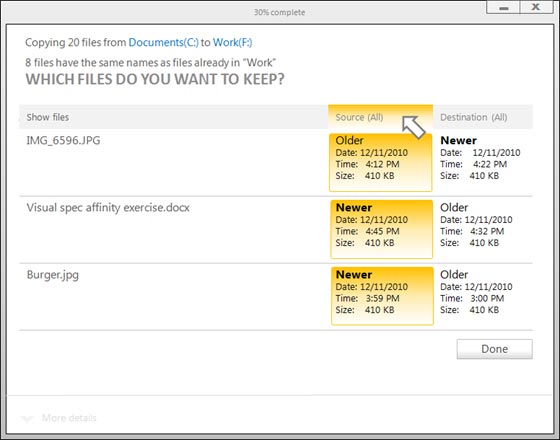Select the IMG_6596.JPG file name
Image resolution: width=560 pixels, height=440 pixels.
[x=63, y=140]
